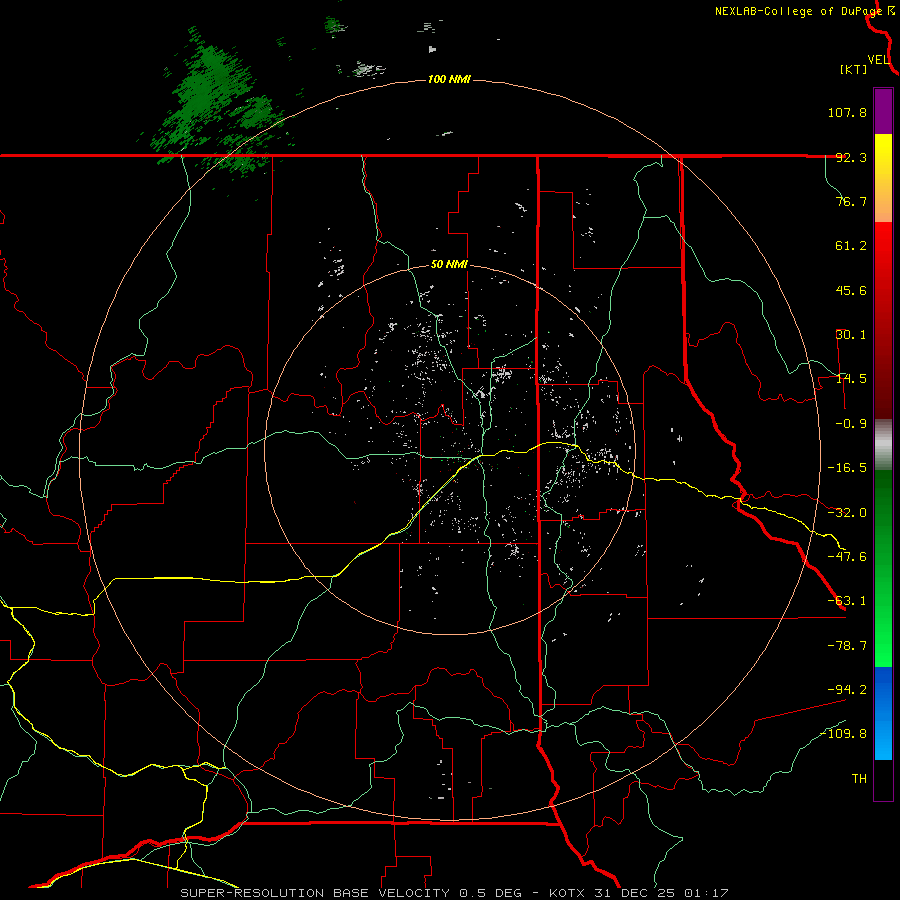The width and height of the screenshot is (900, 900).
Task: Click the green segment of color bar
Action: (x=883, y=568)
